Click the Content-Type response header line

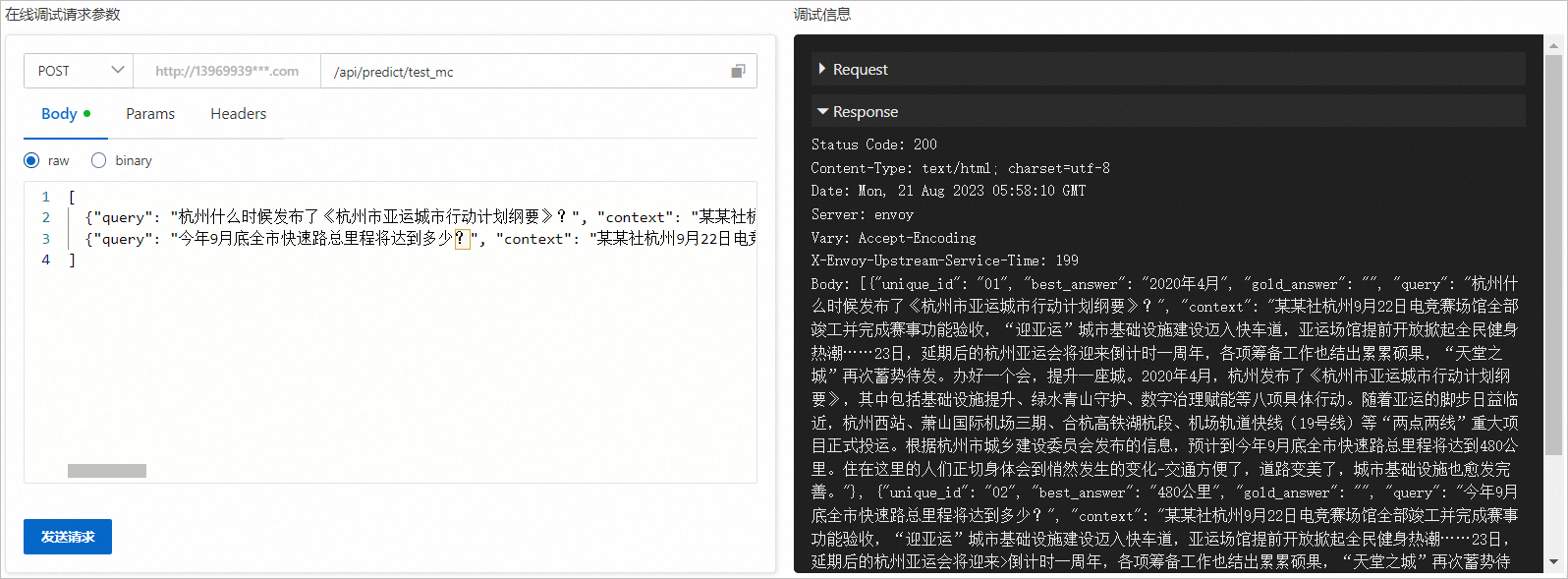(961, 168)
